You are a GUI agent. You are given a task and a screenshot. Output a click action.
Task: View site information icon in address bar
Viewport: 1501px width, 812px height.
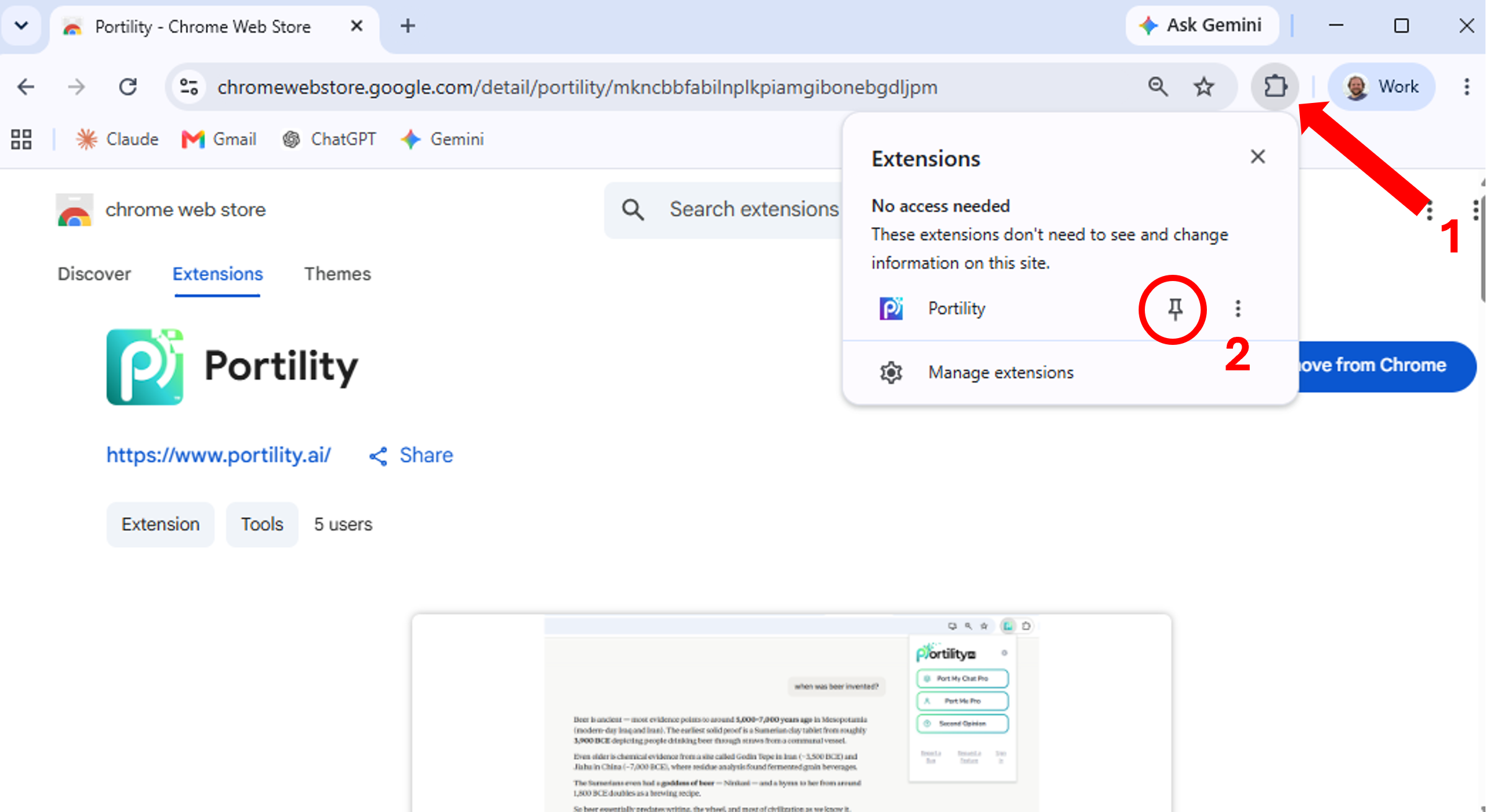189,87
